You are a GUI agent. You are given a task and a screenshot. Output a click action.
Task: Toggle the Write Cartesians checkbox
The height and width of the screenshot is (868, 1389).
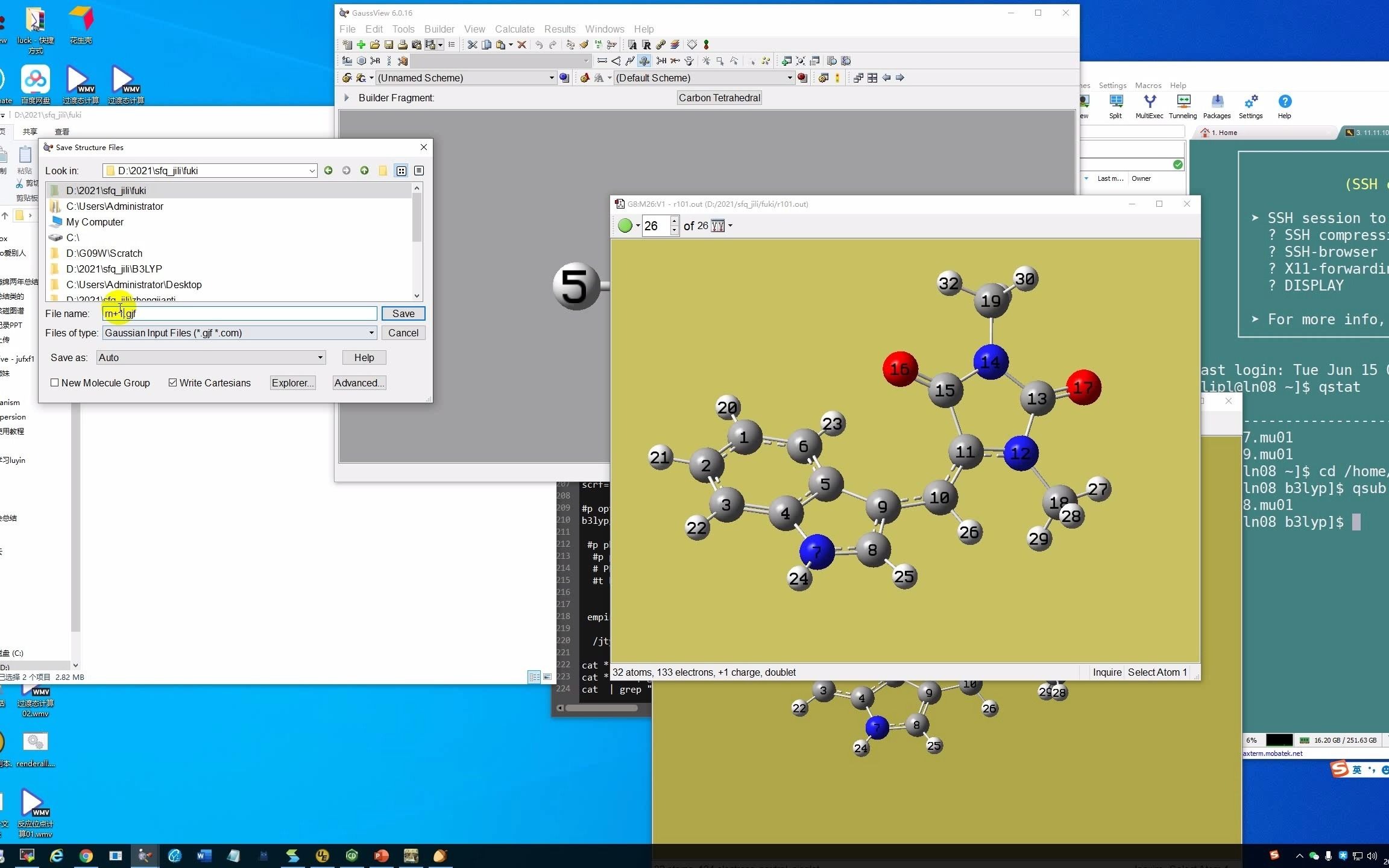click(173, 383)
